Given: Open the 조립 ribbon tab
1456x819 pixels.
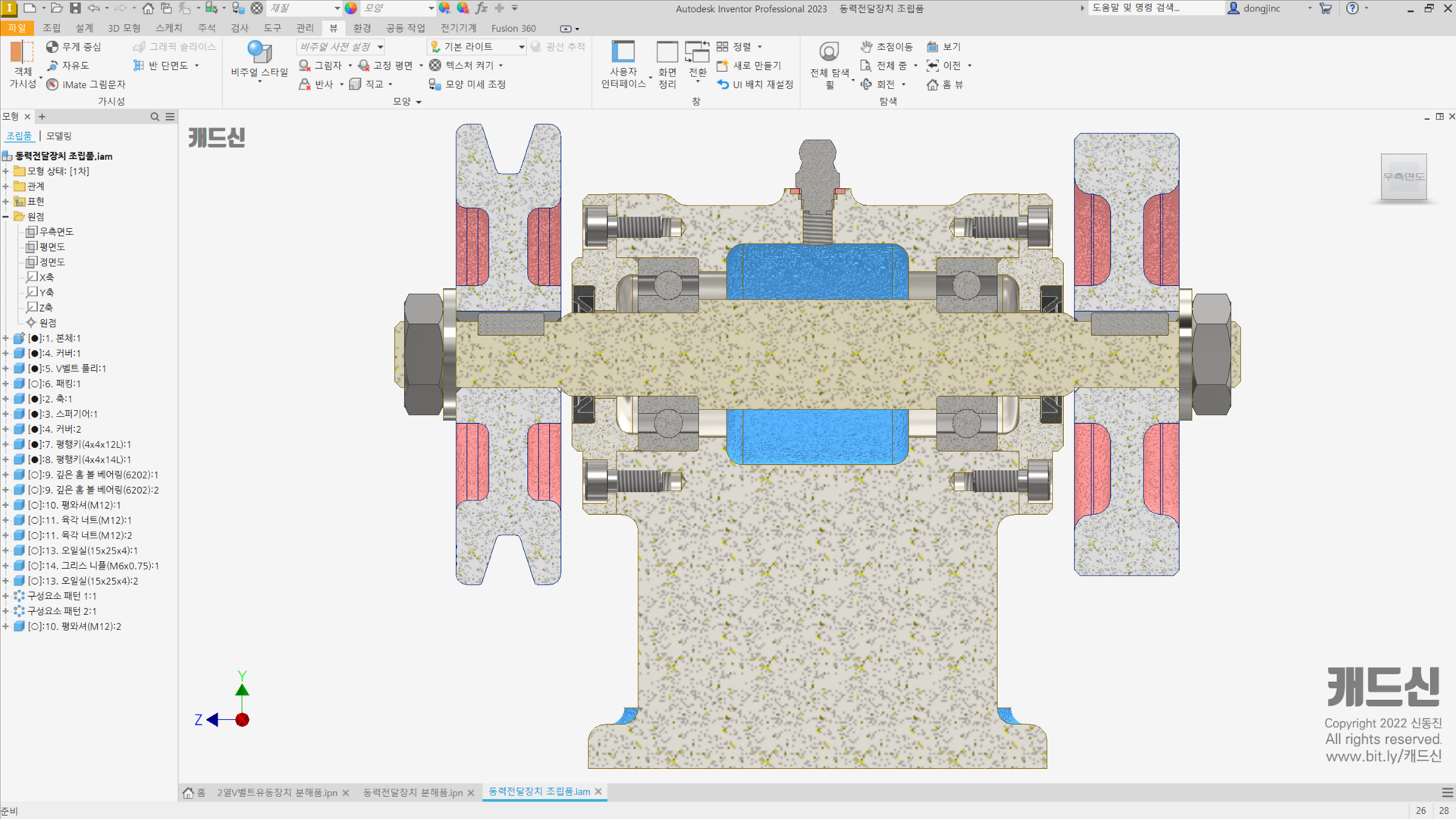Looking at the screenshot, I should 52,28.
